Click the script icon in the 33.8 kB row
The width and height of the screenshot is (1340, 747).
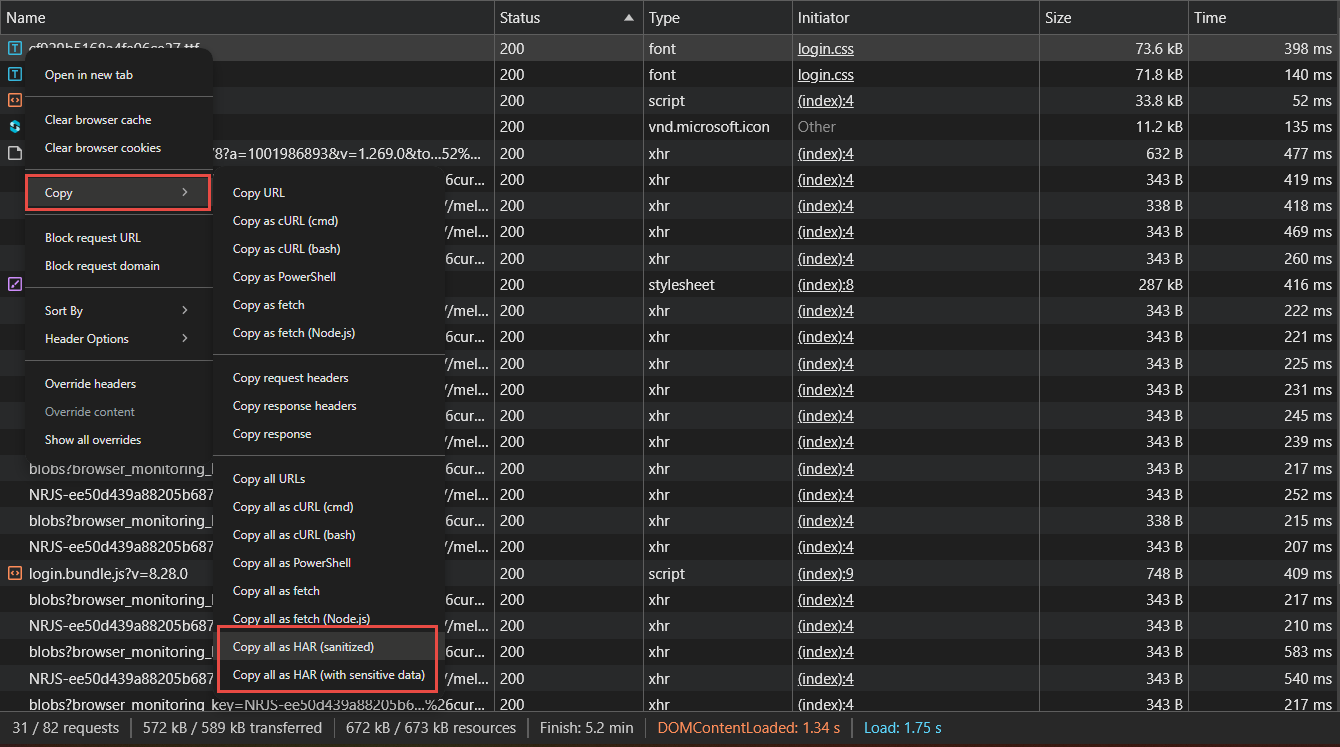coord(15,100)
